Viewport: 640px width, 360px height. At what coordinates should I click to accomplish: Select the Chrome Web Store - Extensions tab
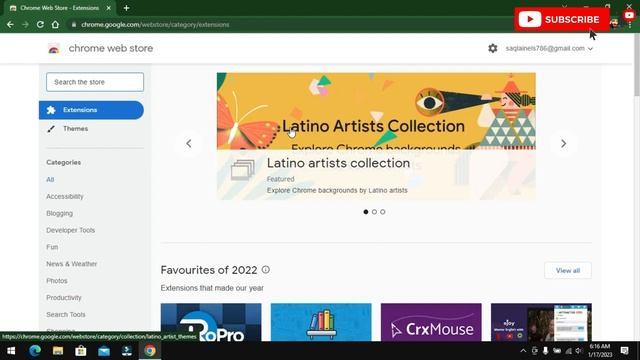pyautogui.click(x=60, y=8)
